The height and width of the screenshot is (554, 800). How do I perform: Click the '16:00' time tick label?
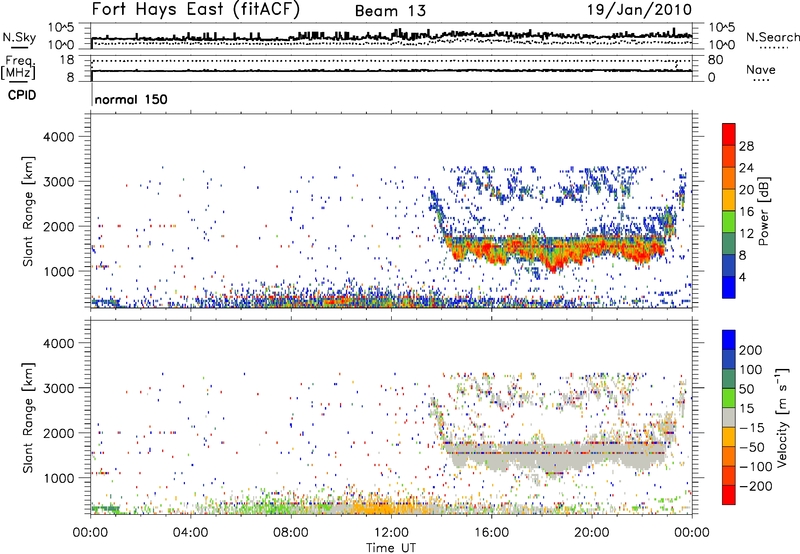tap(491, 533)
